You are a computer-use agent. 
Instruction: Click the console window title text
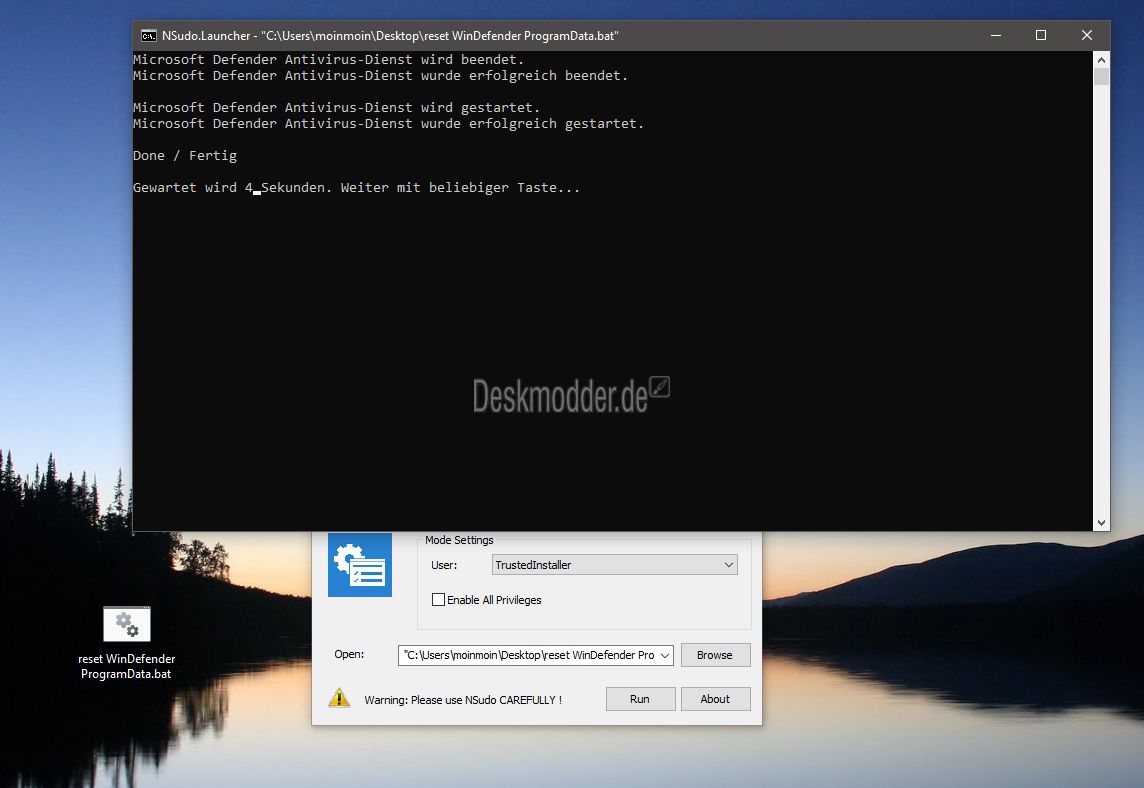pos(390,36)
